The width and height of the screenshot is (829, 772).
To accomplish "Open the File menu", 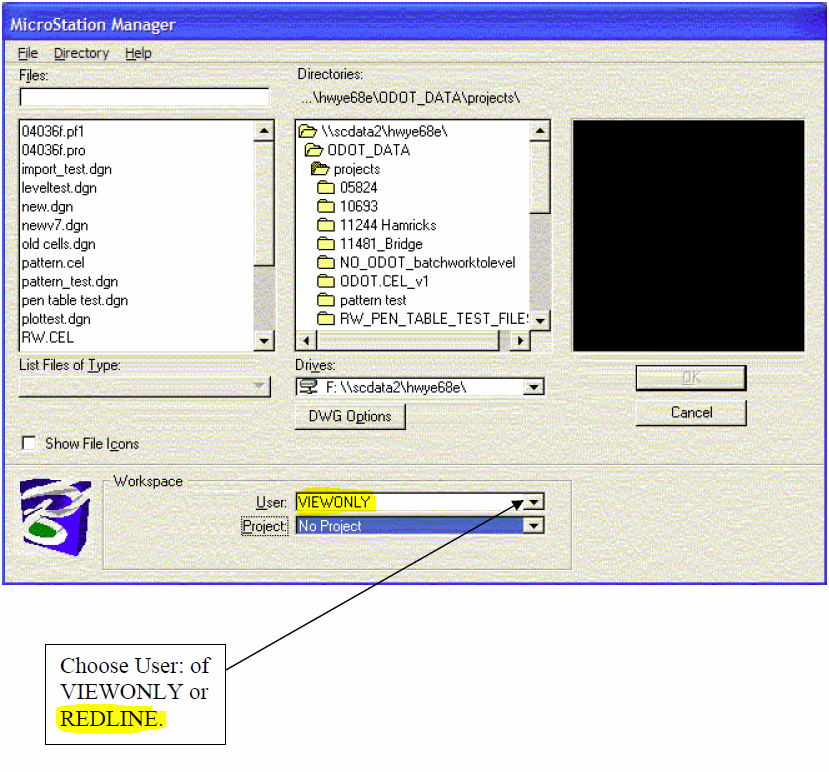I will [x=27, y=53].
